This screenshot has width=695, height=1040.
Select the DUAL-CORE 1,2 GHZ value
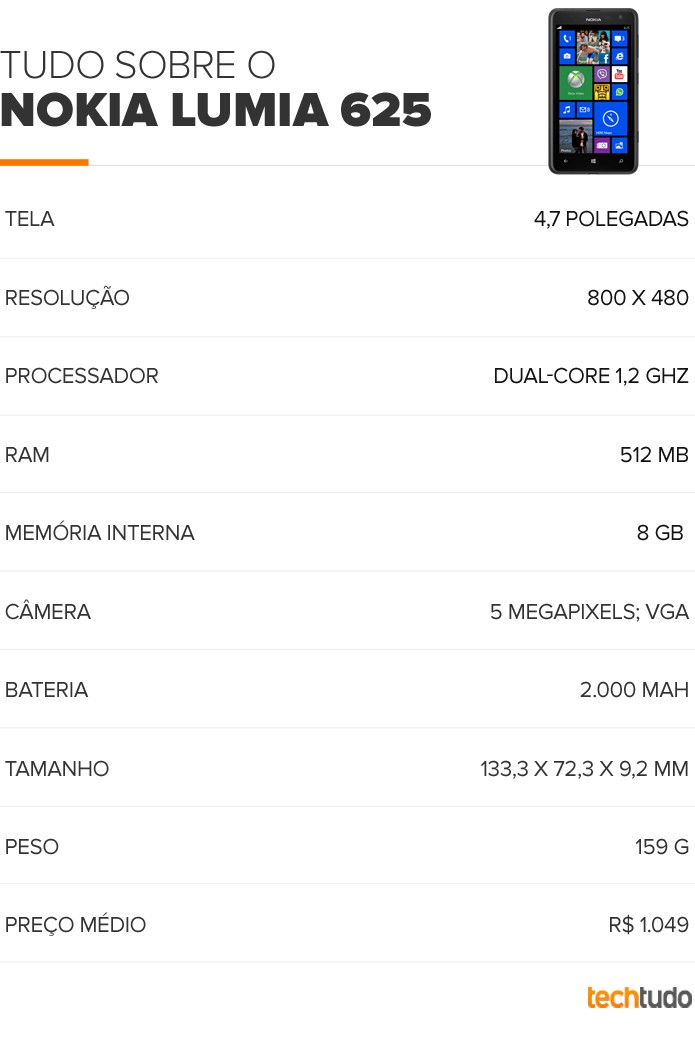(590, 376)
